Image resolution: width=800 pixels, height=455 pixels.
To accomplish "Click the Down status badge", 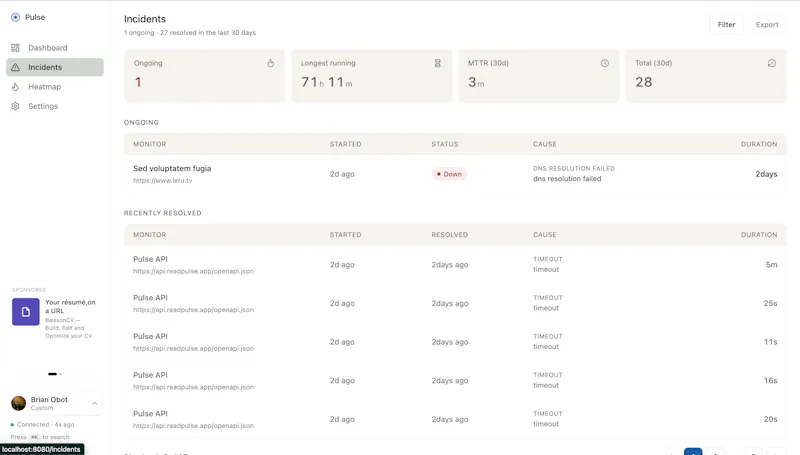I will (449, 174).
